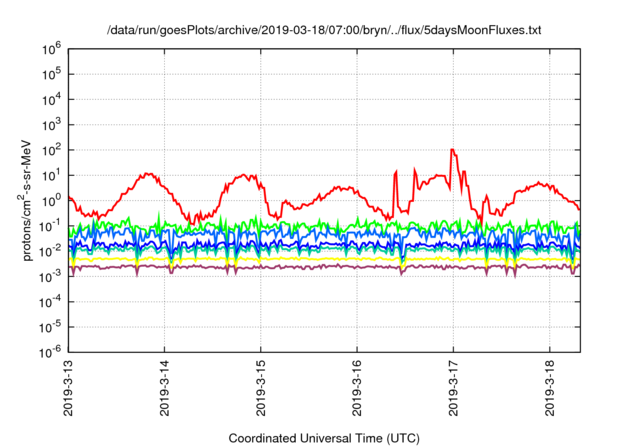Click the file path title above the chart
Screen dimensions: 640x448
[324, 30]
